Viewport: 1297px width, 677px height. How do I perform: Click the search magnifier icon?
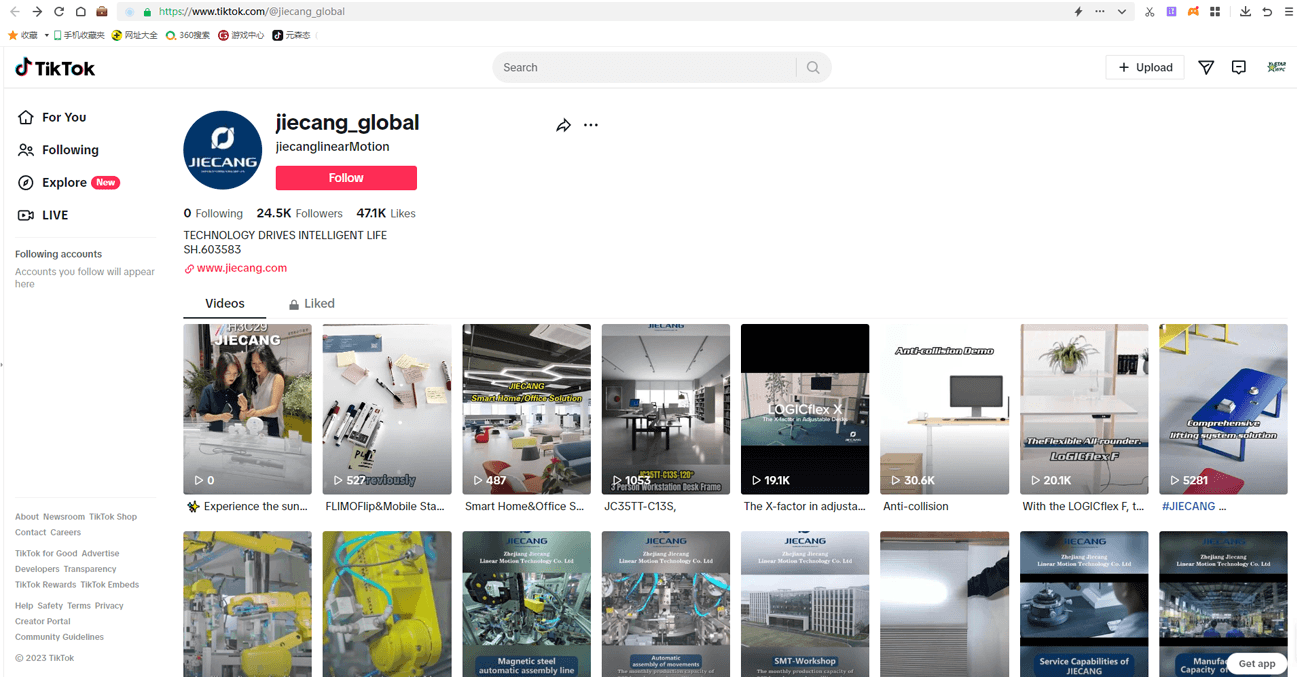click(813, 67)
